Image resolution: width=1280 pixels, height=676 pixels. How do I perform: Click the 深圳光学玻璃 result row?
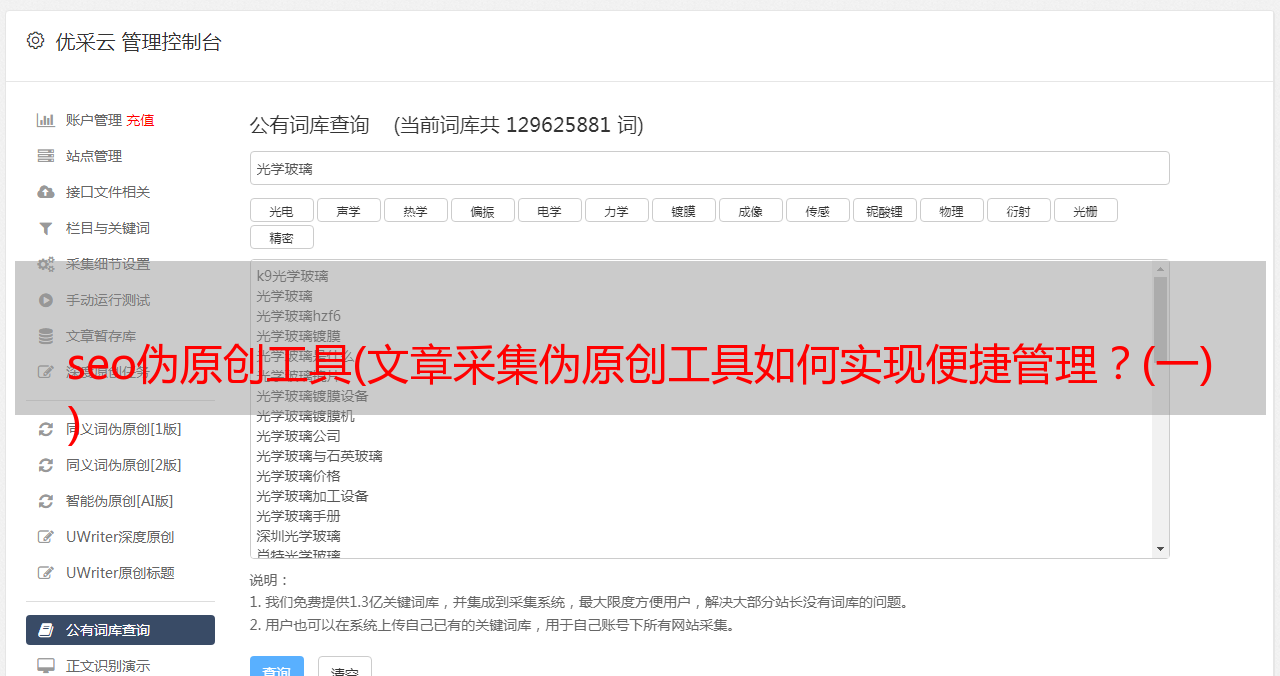click(x=702, y=536)
